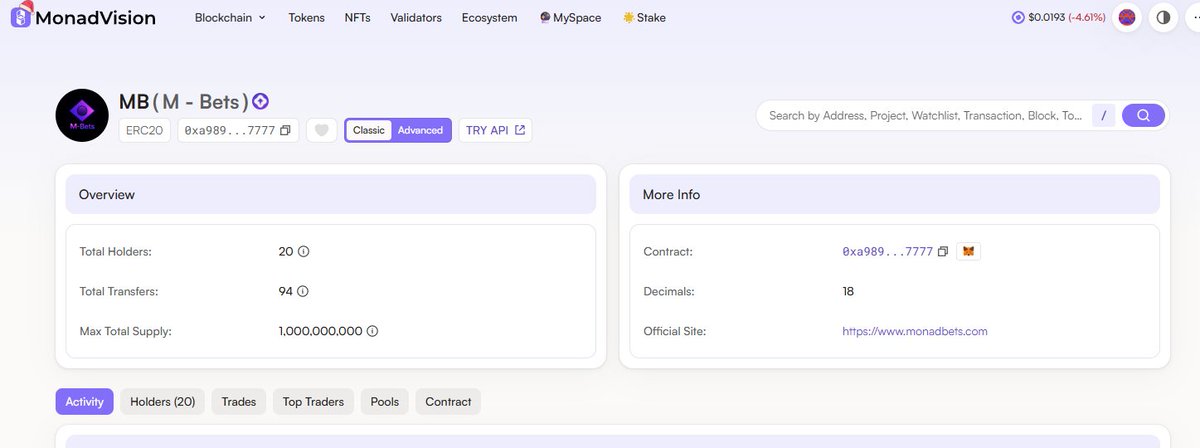The width and height of the screenshot is (1200, 448).
Task: Show info icon for Max Total Supply
Action: [x=372, y=331]
